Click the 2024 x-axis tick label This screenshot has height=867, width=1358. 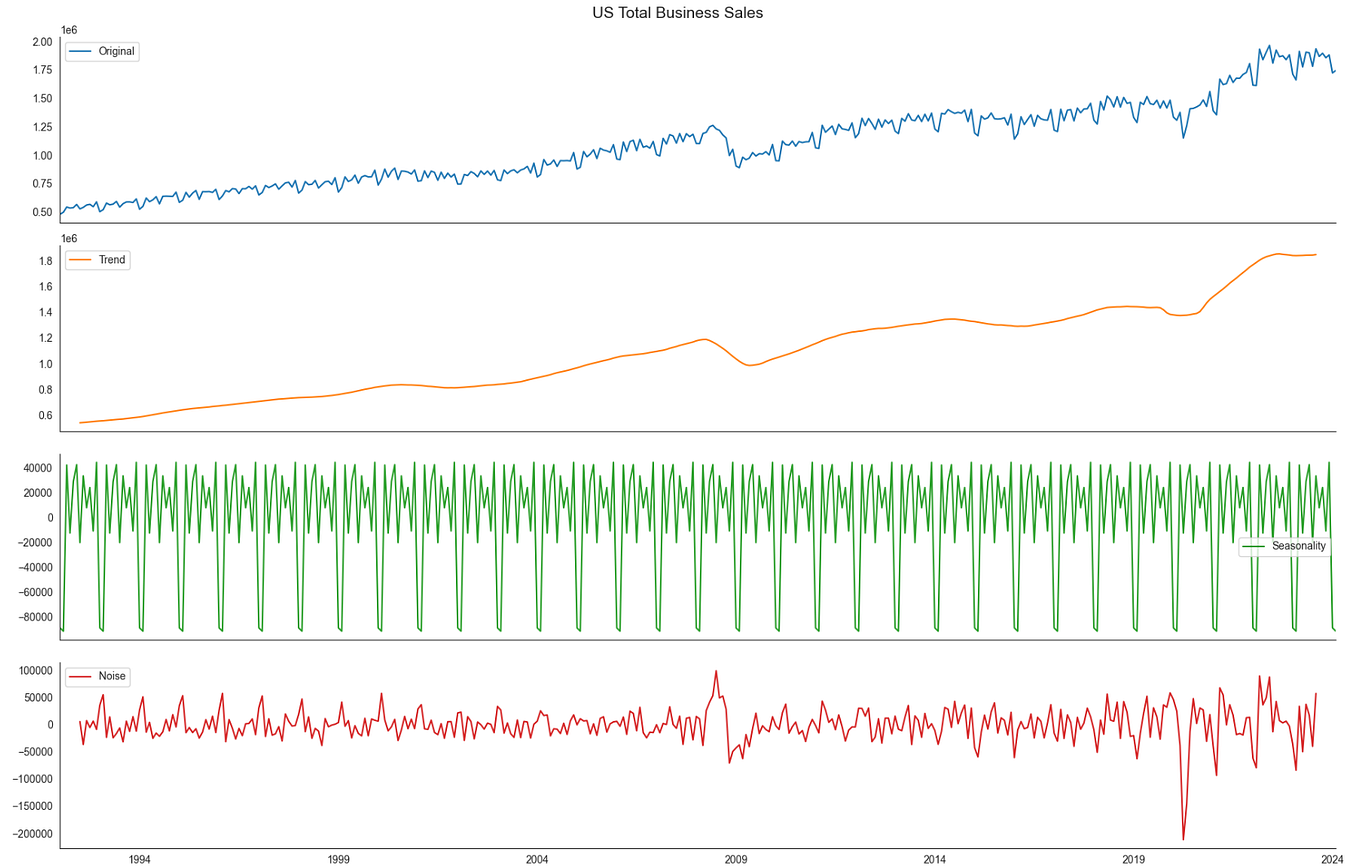point(1334,858)
